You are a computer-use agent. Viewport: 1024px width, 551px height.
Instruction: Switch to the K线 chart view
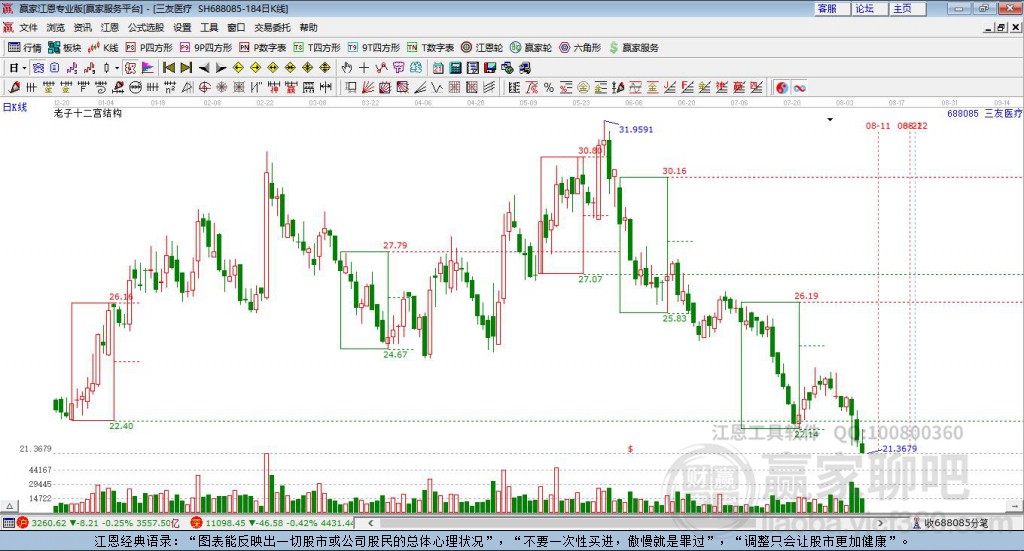[103, 48]
